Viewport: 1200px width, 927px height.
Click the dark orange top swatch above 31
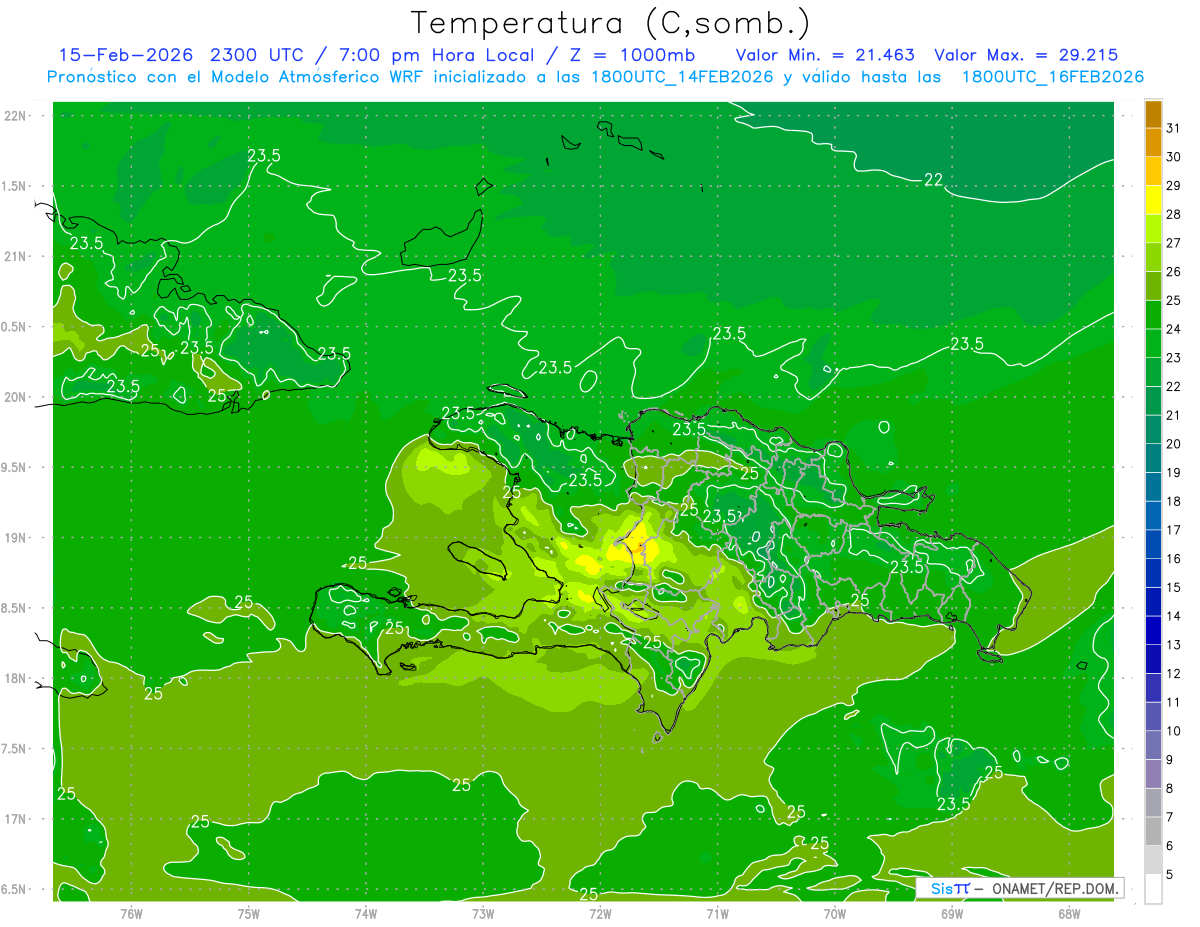pos(1153,115)
